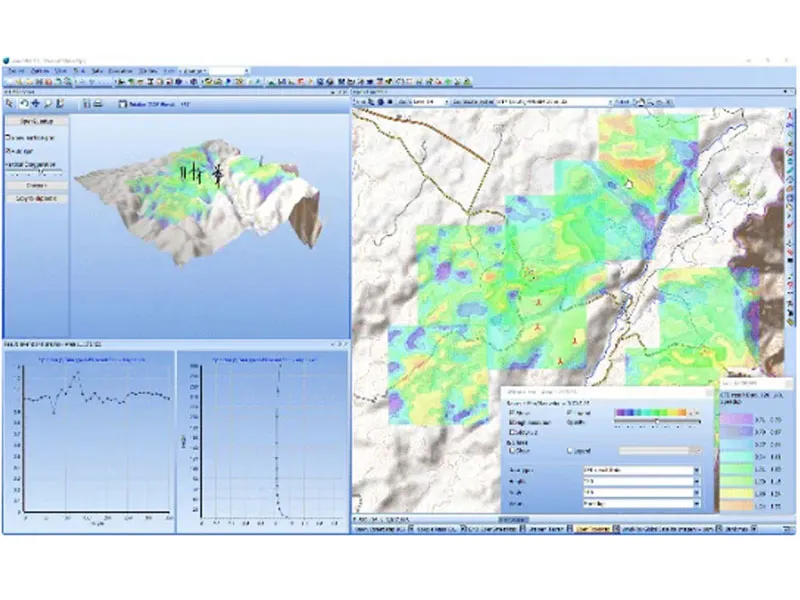The height and width of the screenshot is (600, 800).
Task: Click the printer icon in 3D view toolbar
Action: click(x=98, y=102)
